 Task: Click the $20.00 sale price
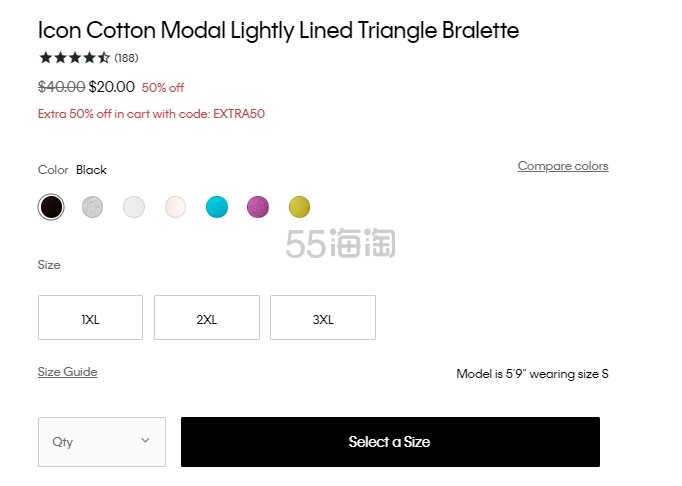pos(112,87)
